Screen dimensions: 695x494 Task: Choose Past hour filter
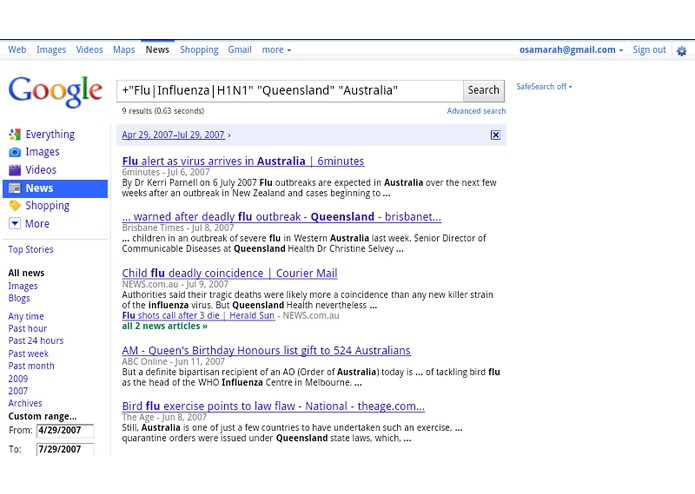pyautogui.click(x=27, y=329)
